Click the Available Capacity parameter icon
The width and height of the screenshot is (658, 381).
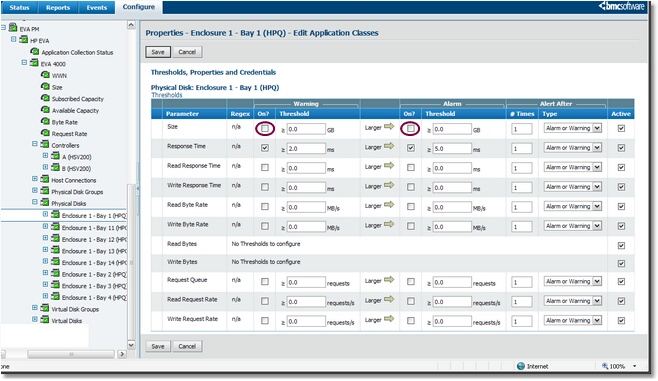[x=45, y=110]
